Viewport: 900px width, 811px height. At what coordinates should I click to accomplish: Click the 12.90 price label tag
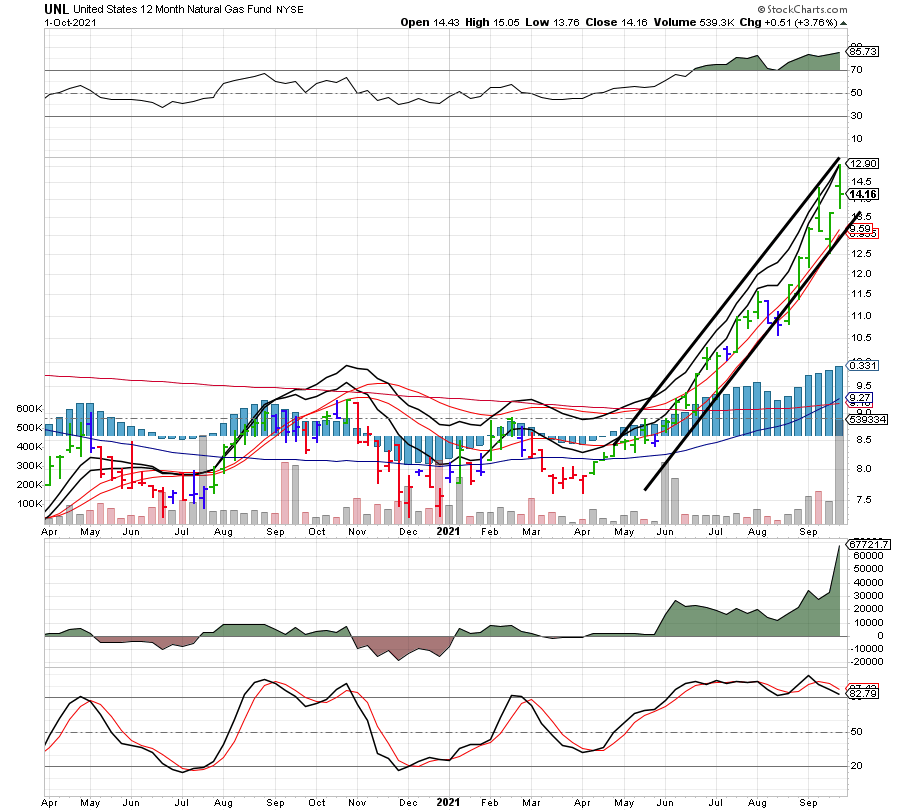coord(861,163)
